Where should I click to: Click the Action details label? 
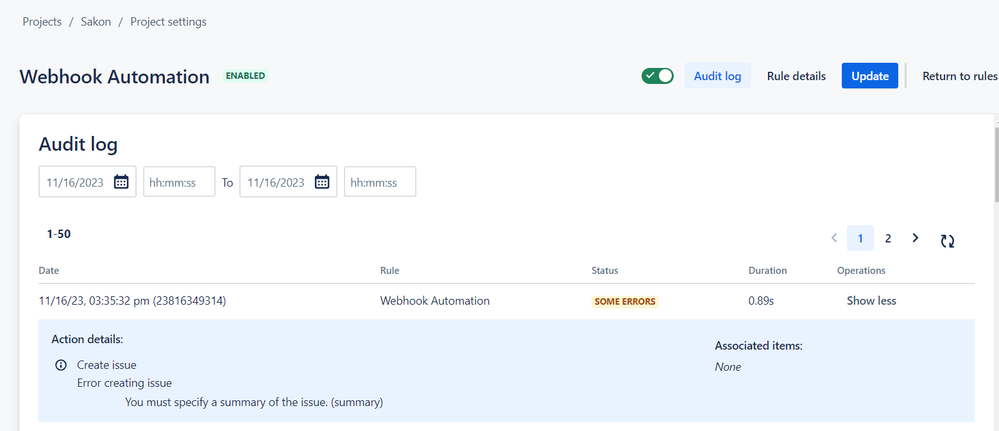pyautogui.click(x=87, y=339)
